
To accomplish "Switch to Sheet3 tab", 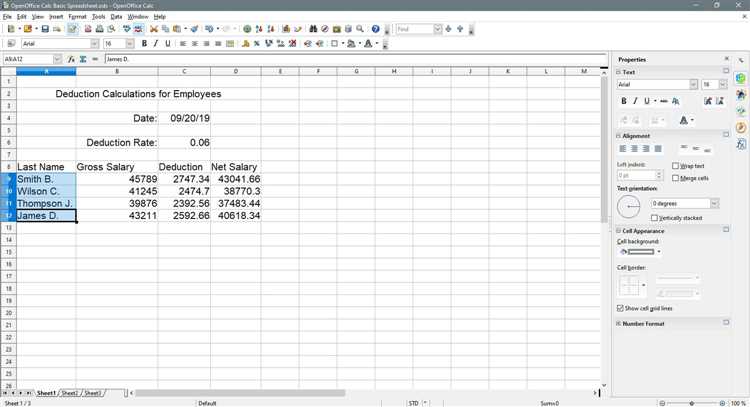I will (93, 393).
